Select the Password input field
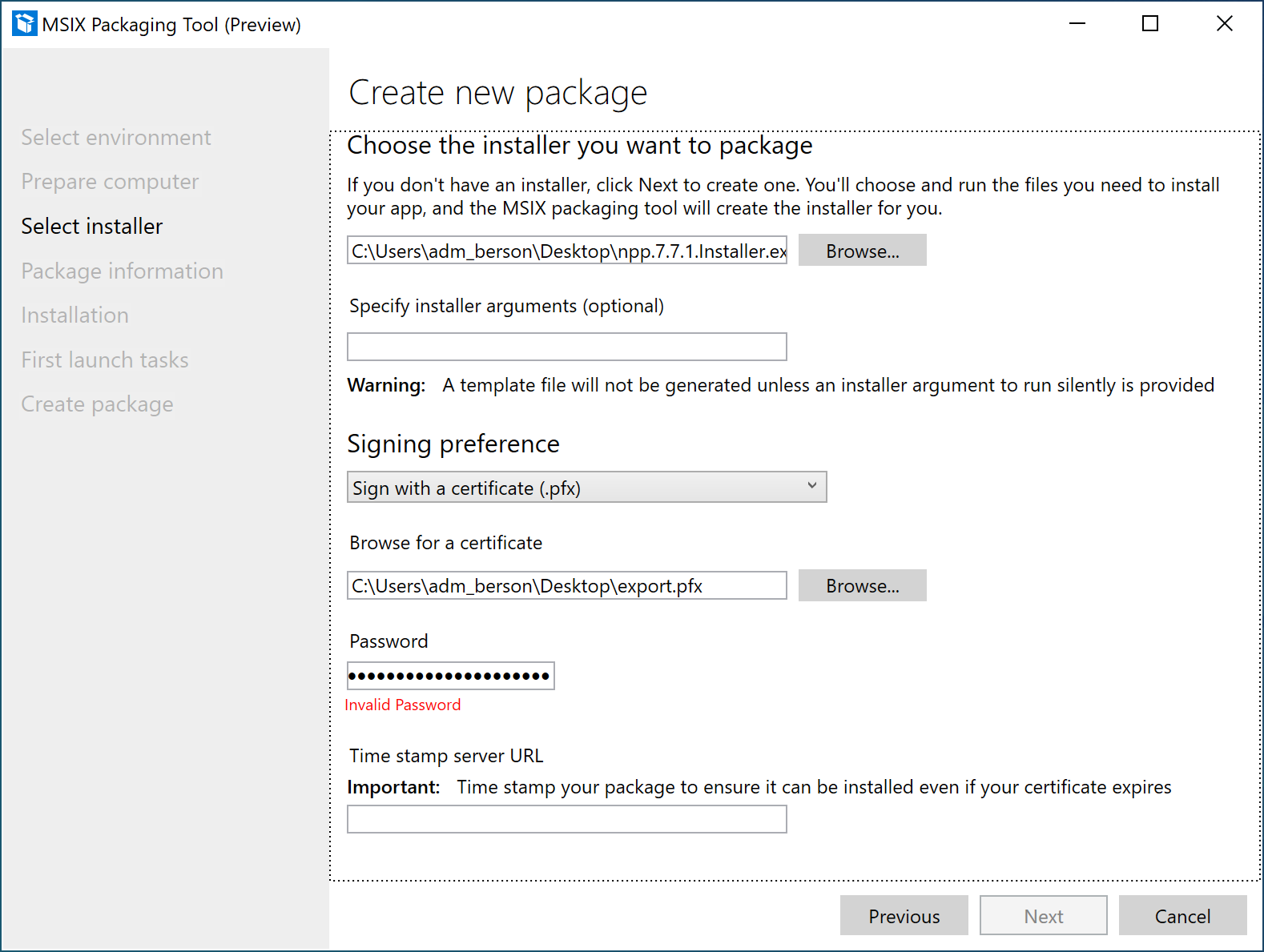 click(450, 676)
